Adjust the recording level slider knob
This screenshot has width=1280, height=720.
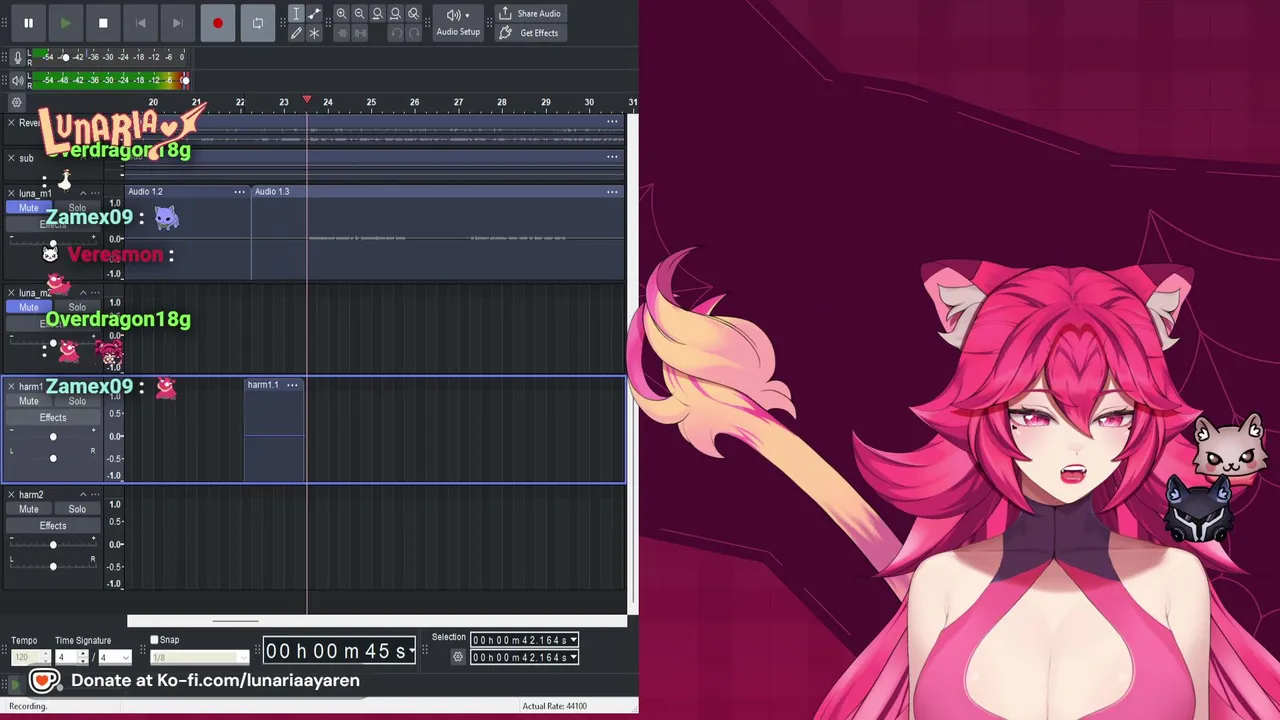tap(65, 57)
